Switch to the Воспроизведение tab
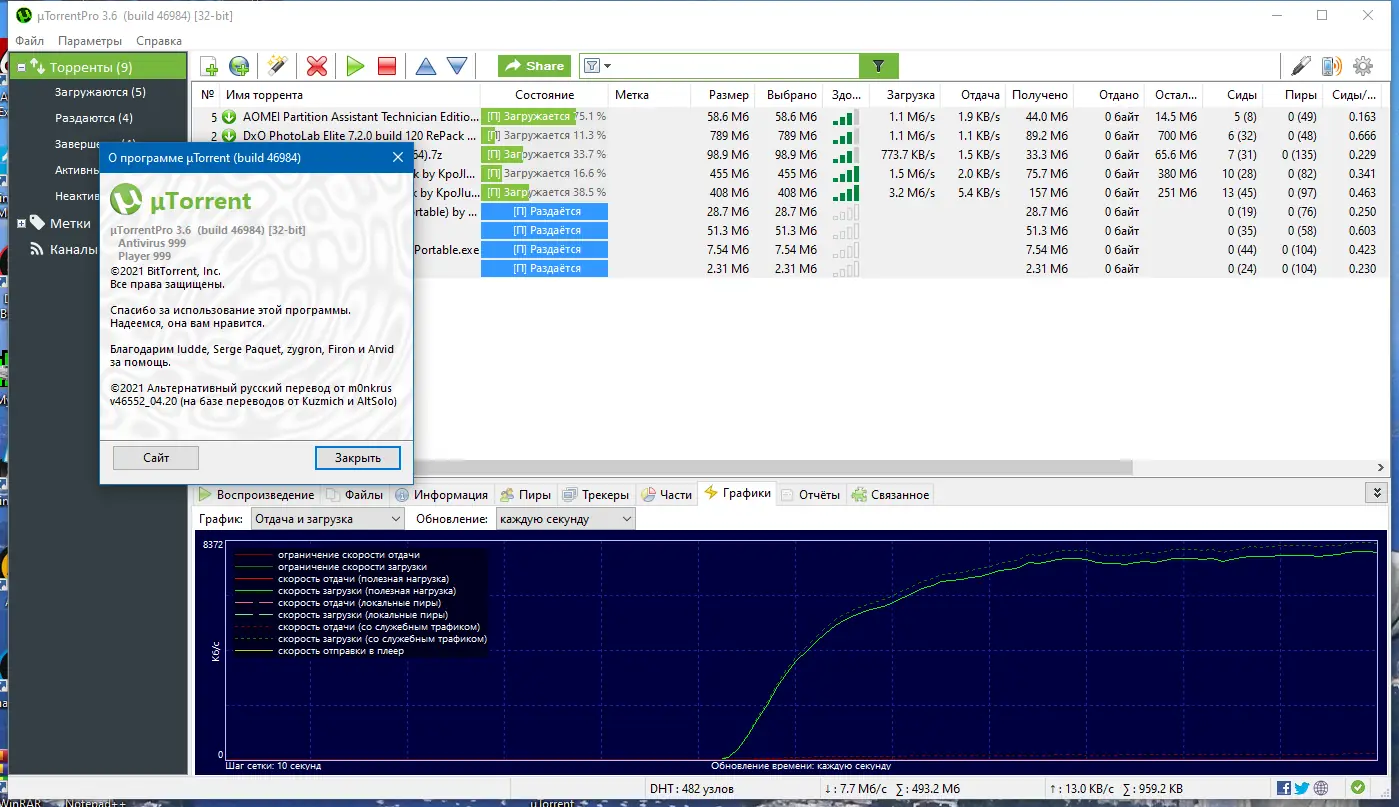The image size is (1399, 807). (255, 494)
